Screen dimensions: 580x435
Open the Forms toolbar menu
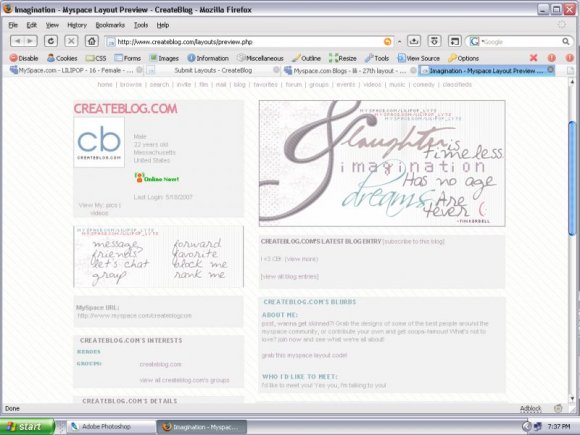click(128, 58)
